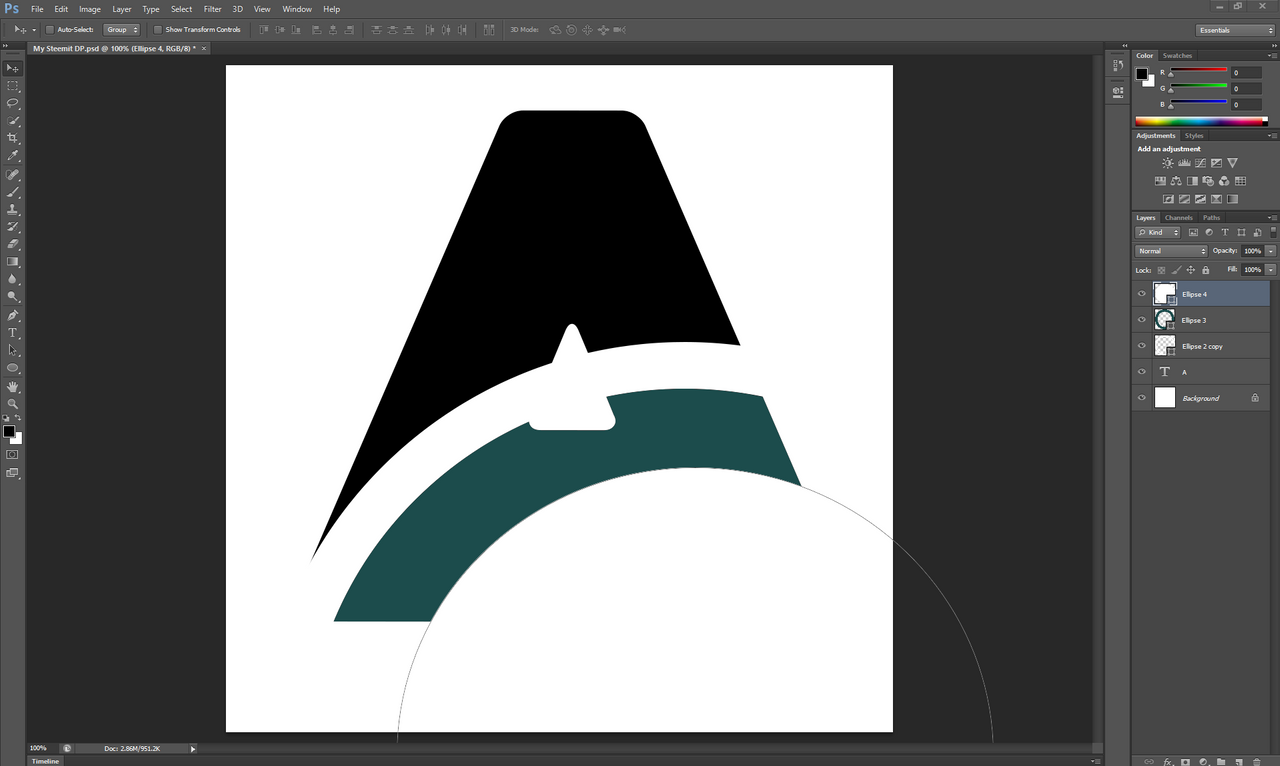This screenshot has height=766, width=1280.
Task: Select the Pen tool
Action: [x=13, y=315]
